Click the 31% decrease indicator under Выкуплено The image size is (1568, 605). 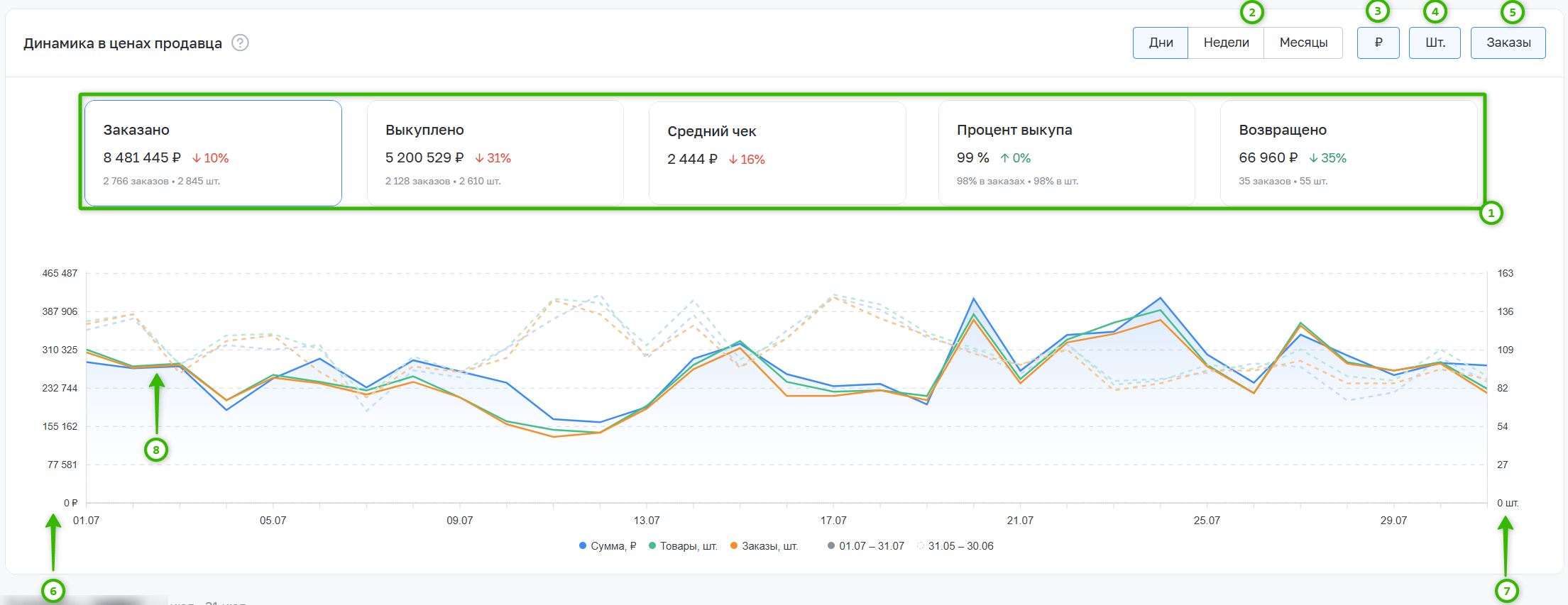point(493,158)
